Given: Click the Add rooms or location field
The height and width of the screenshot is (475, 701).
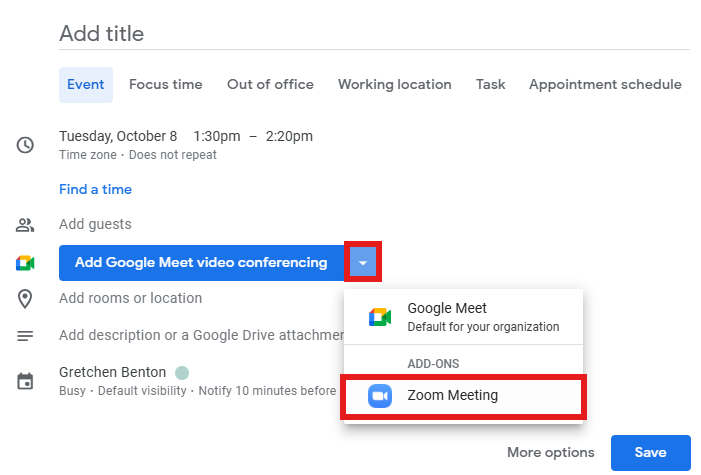Looking at the screenshot, I should [131, 298].
